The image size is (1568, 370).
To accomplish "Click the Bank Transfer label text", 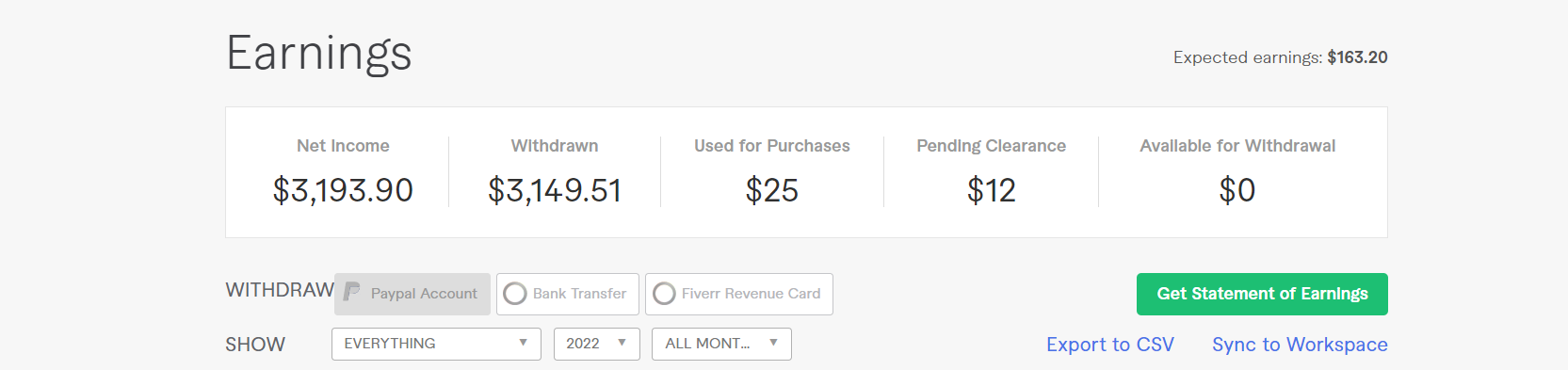I will click(x=579, y=294).
